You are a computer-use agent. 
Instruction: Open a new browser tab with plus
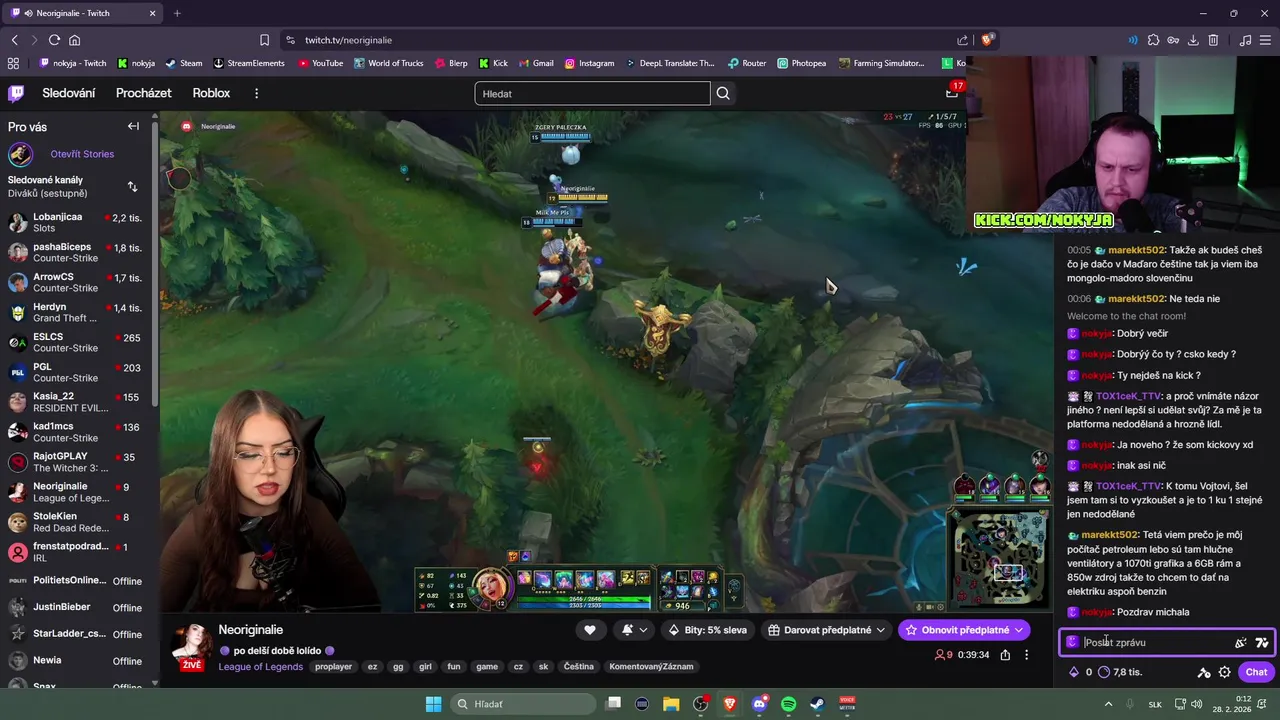(177, 13)
